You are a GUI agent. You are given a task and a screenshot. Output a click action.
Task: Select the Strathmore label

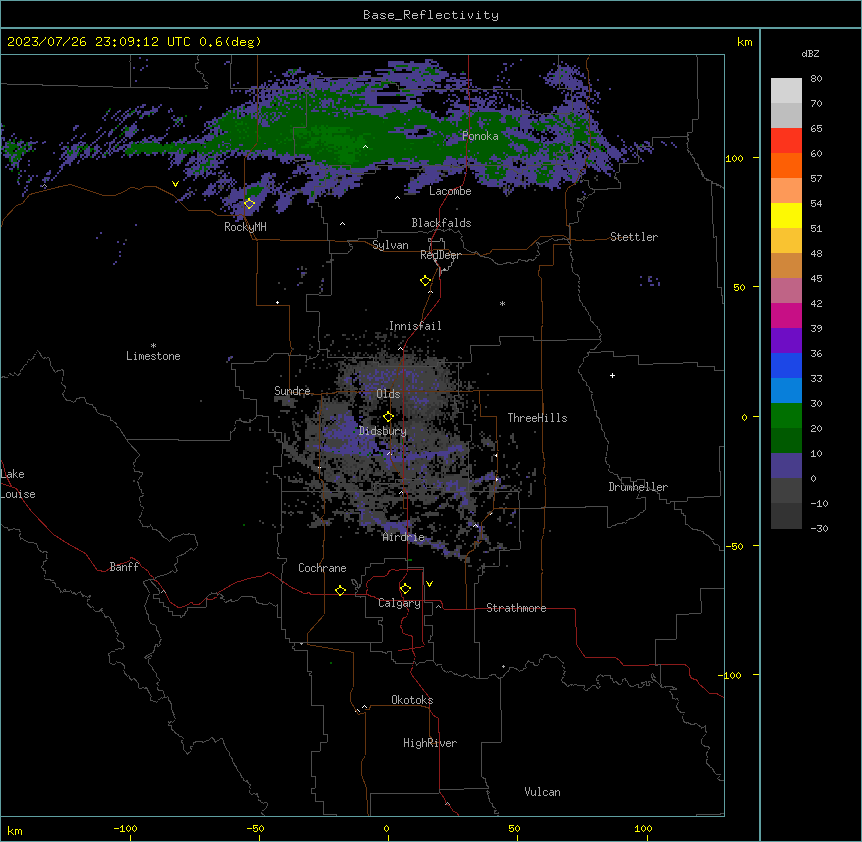[516, 608]
